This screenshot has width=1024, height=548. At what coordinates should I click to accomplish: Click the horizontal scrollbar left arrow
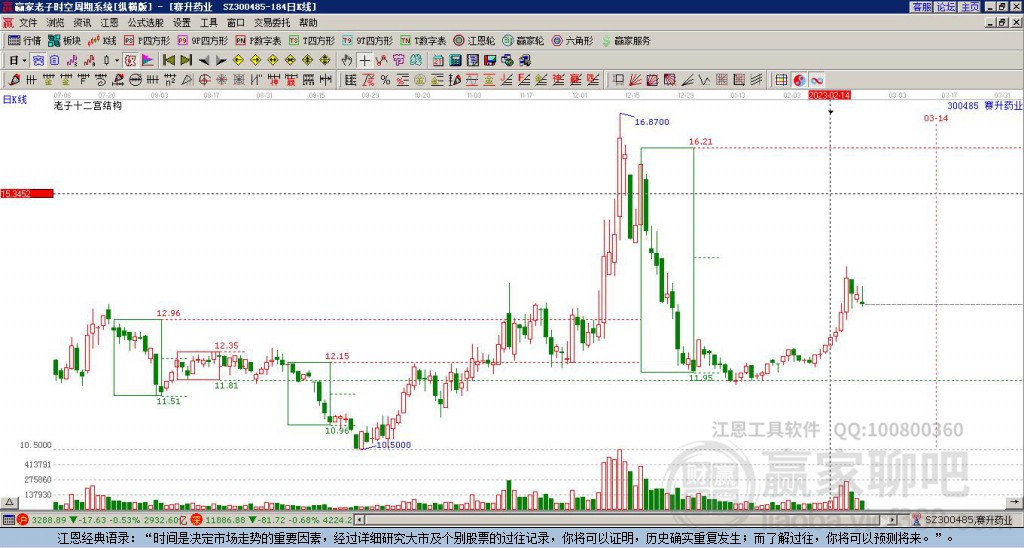(359, 520)
